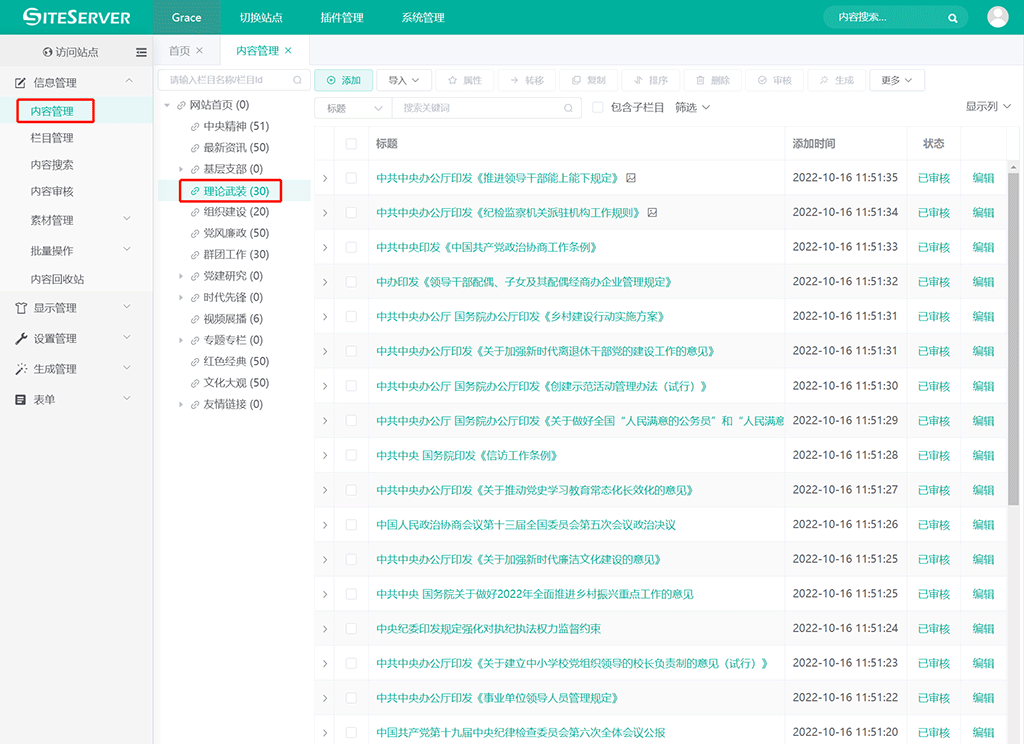This screenshot has width=1024, height=744.
Task: Open the 导入 dropdown
Action: (x=405, y=80)
